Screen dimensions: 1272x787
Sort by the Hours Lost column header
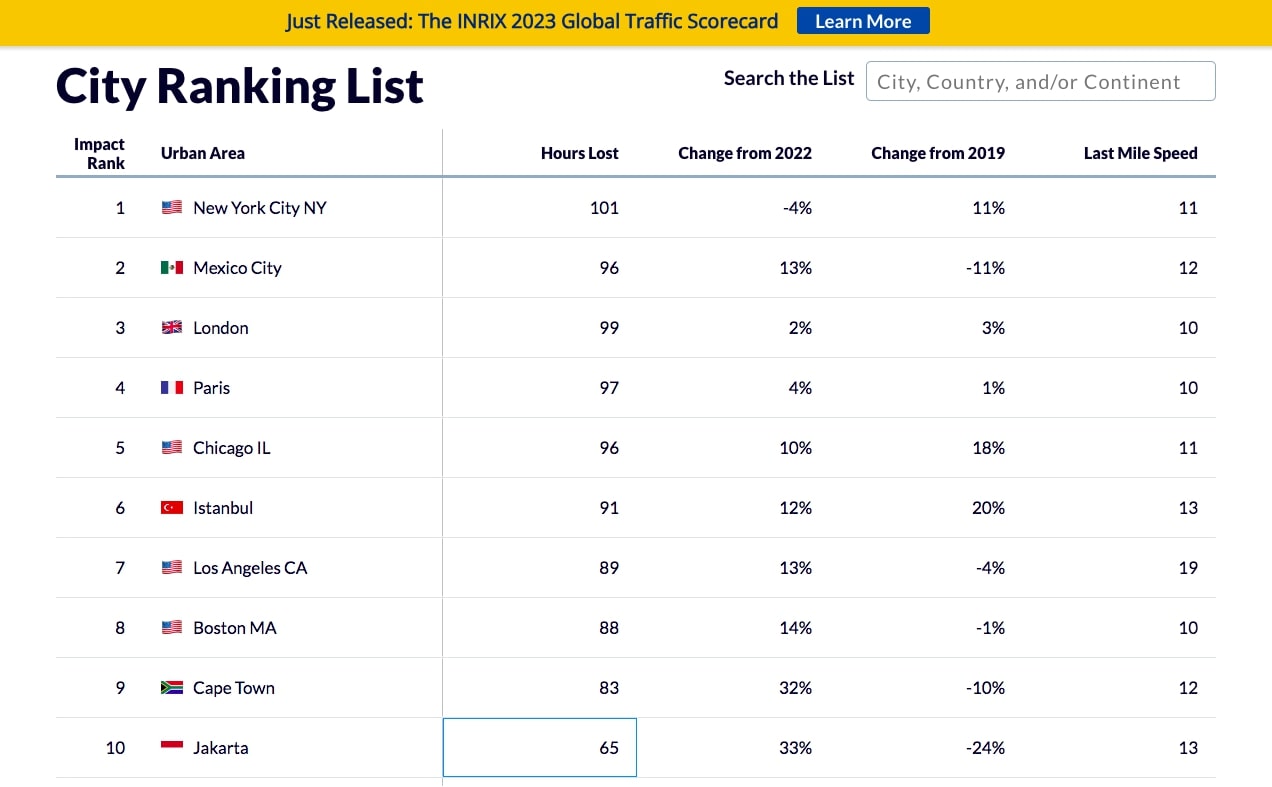tap(579, 153)
